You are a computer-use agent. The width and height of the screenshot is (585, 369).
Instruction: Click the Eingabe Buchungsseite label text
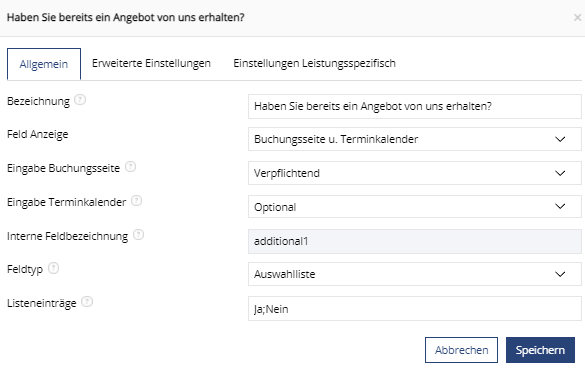click(x=63, y=168)
